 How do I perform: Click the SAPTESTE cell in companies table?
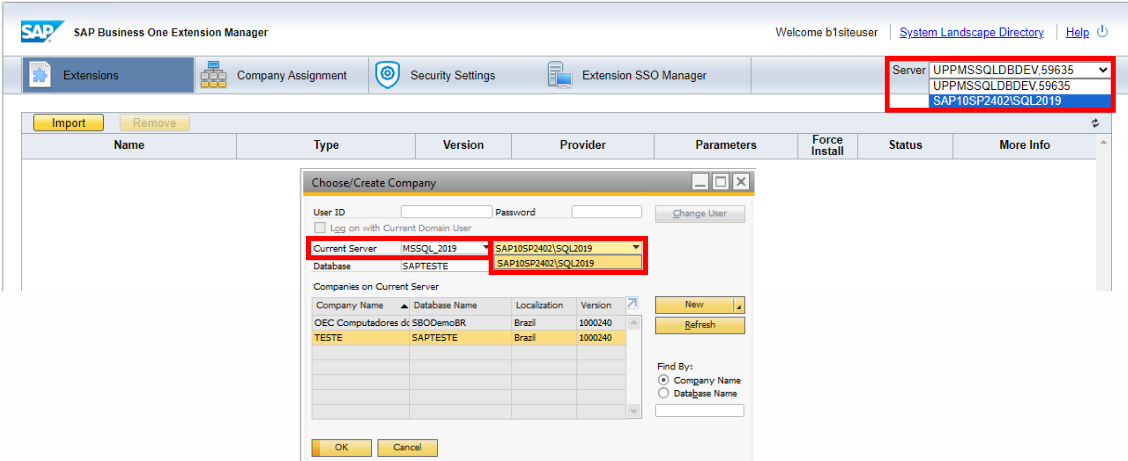[x=460, y=337]
